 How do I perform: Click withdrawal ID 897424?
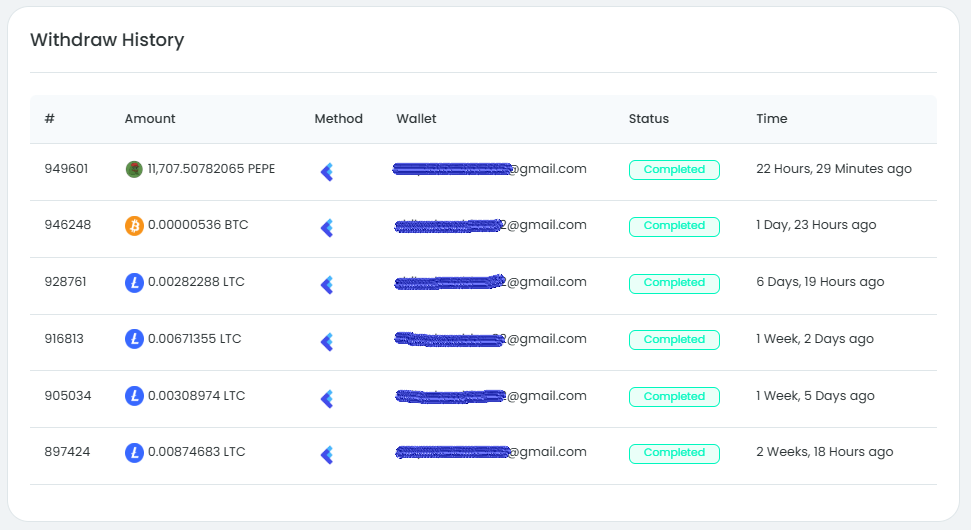[x=67, y=452]
